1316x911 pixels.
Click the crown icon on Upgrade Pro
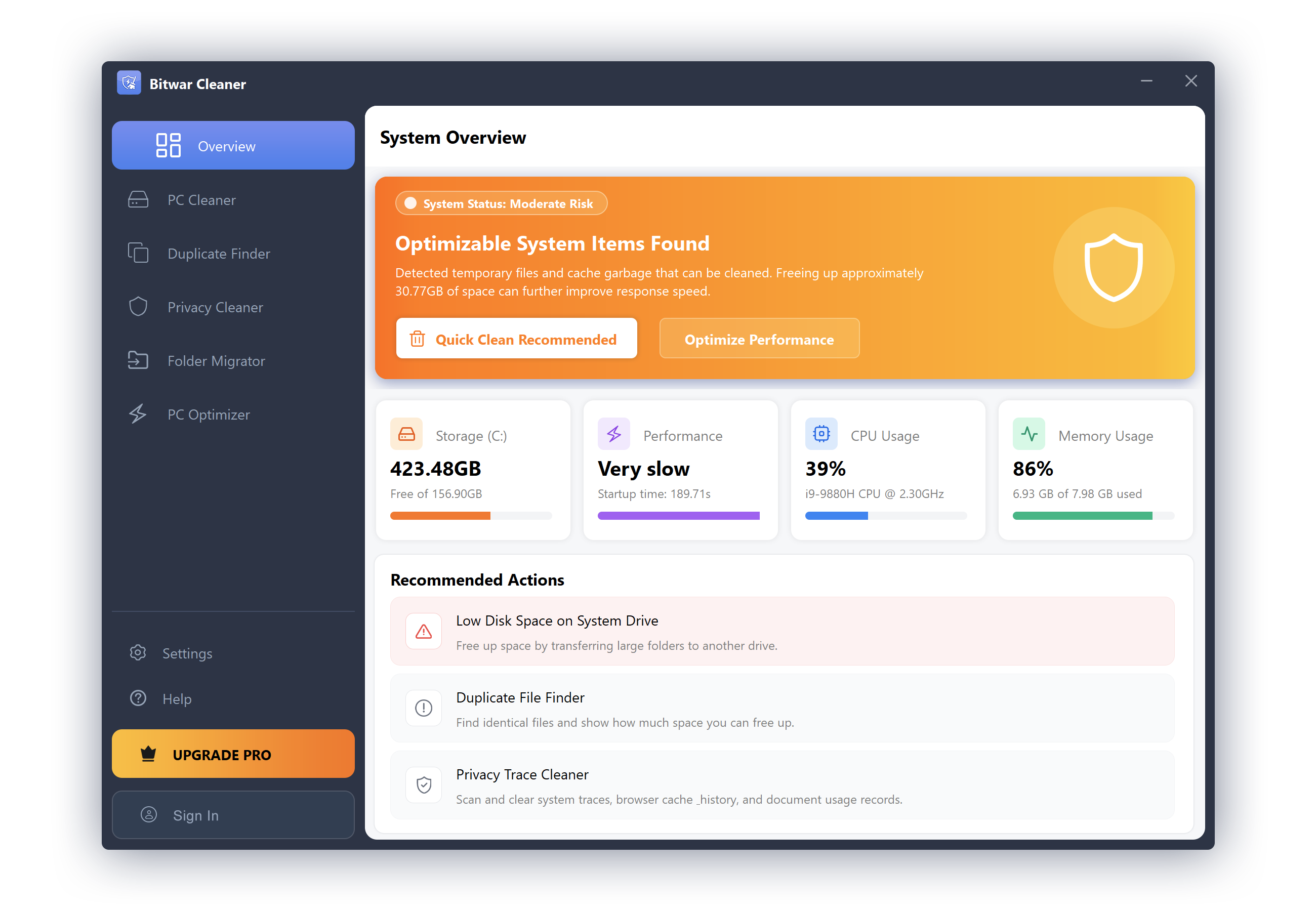(148, 754)
